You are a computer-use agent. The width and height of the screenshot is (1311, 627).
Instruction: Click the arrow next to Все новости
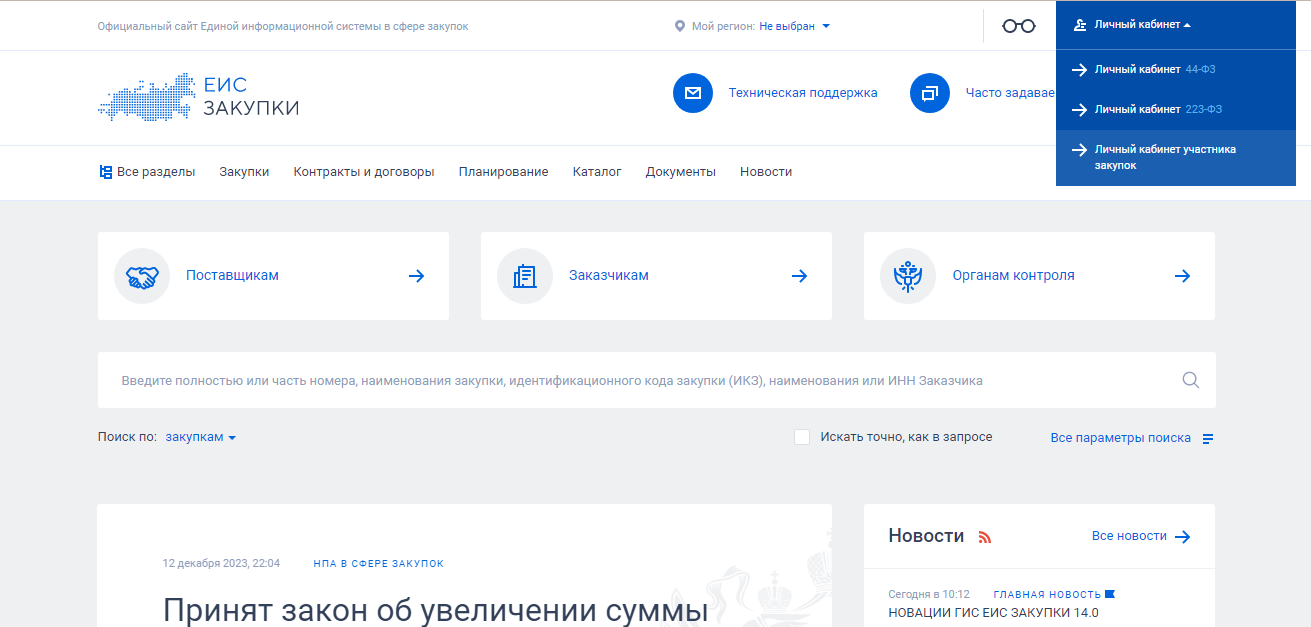pos(1183,537)
